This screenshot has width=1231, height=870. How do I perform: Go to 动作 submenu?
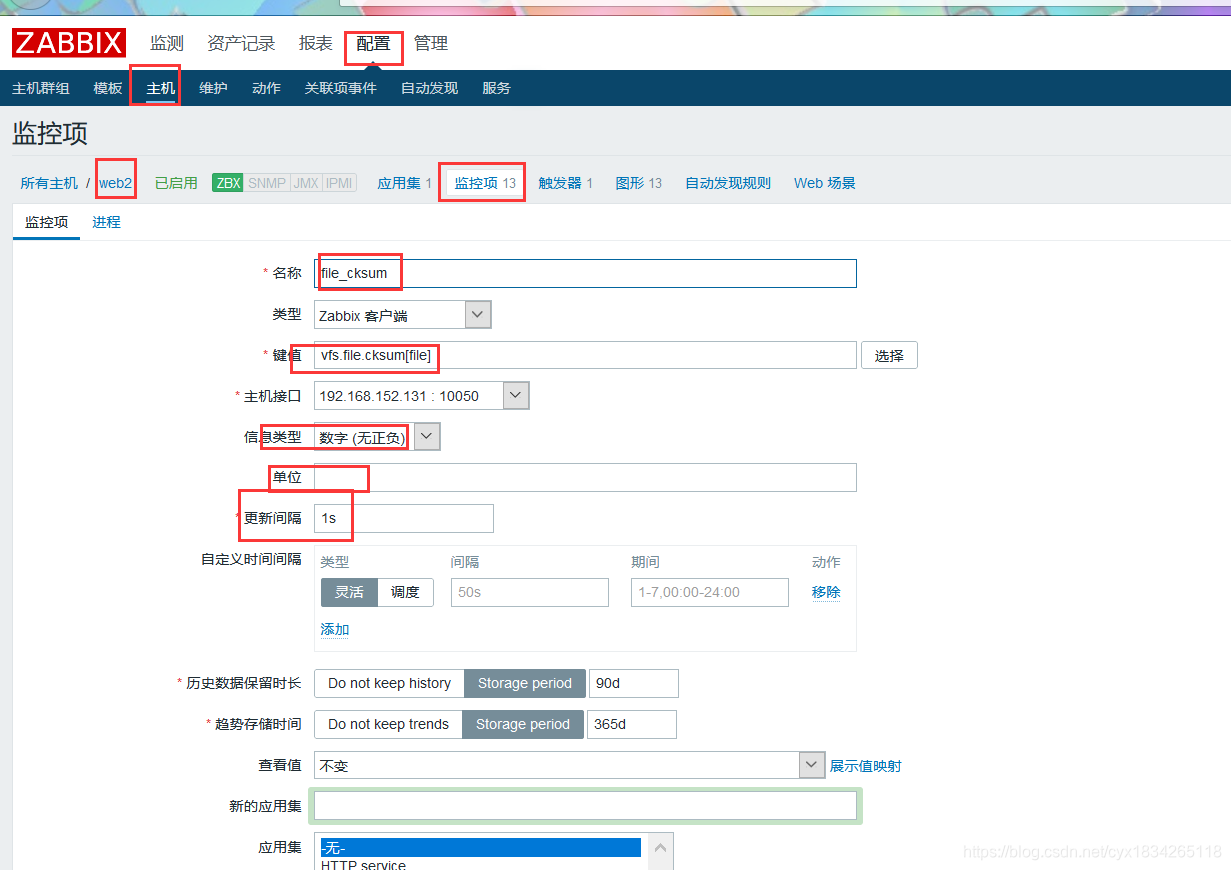266,88
